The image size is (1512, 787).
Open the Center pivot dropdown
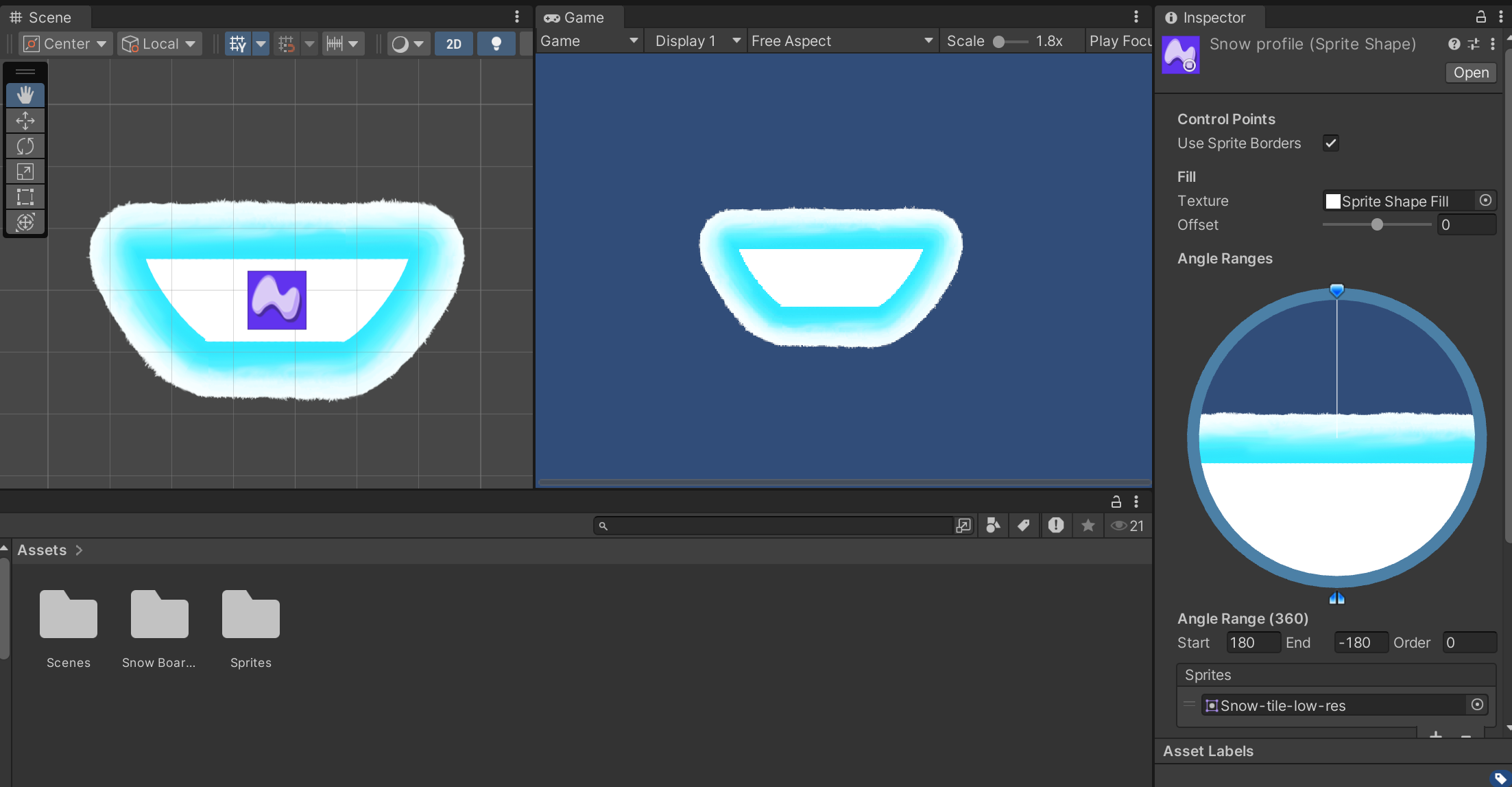(x=65, y=44)
